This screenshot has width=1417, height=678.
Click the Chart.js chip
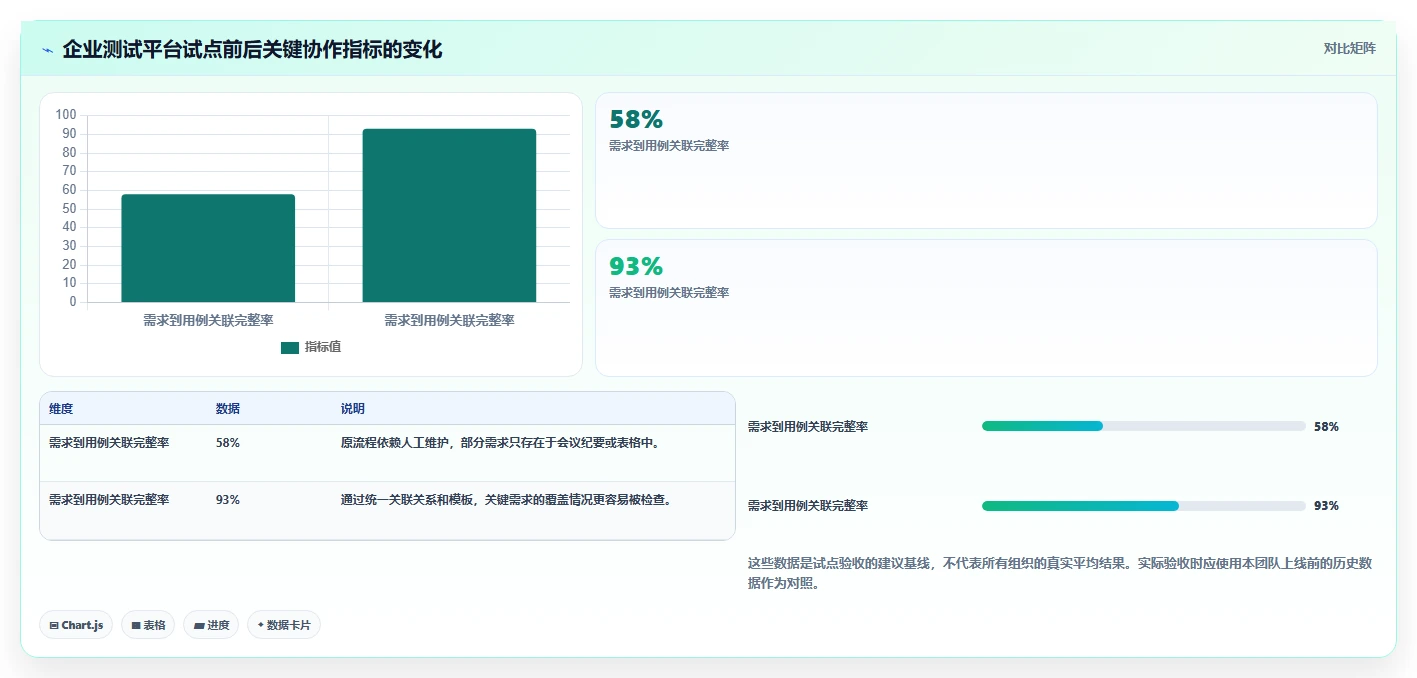click(76, 625)
